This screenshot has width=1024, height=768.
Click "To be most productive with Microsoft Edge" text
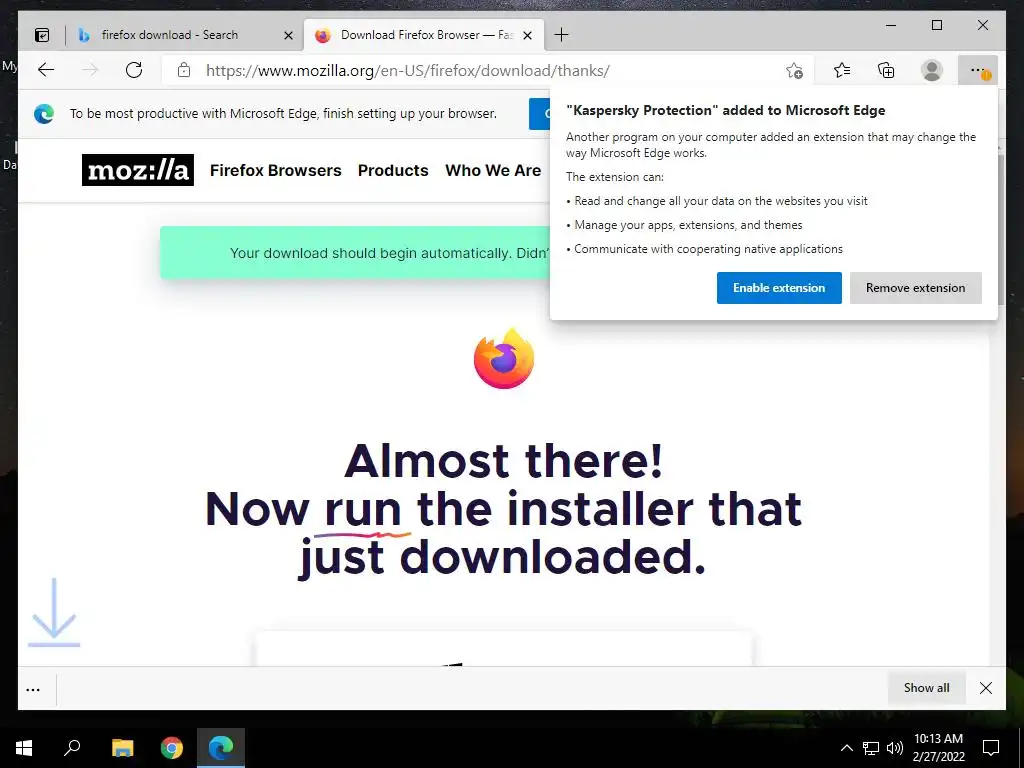pyautogui.click(x=283, y=114)
